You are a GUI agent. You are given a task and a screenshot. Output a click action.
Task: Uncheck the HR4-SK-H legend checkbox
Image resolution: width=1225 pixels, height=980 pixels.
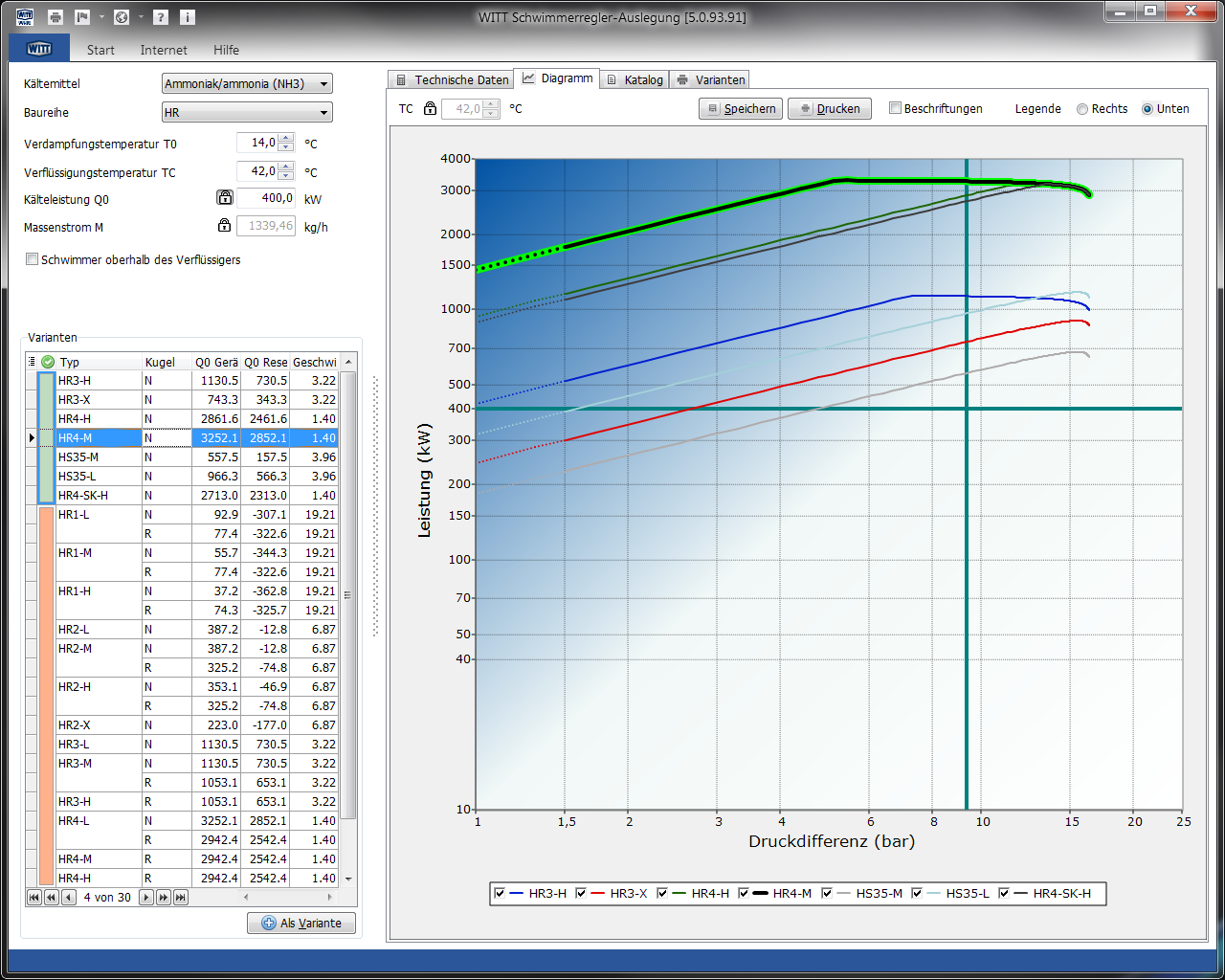(x=1004, y=893)
